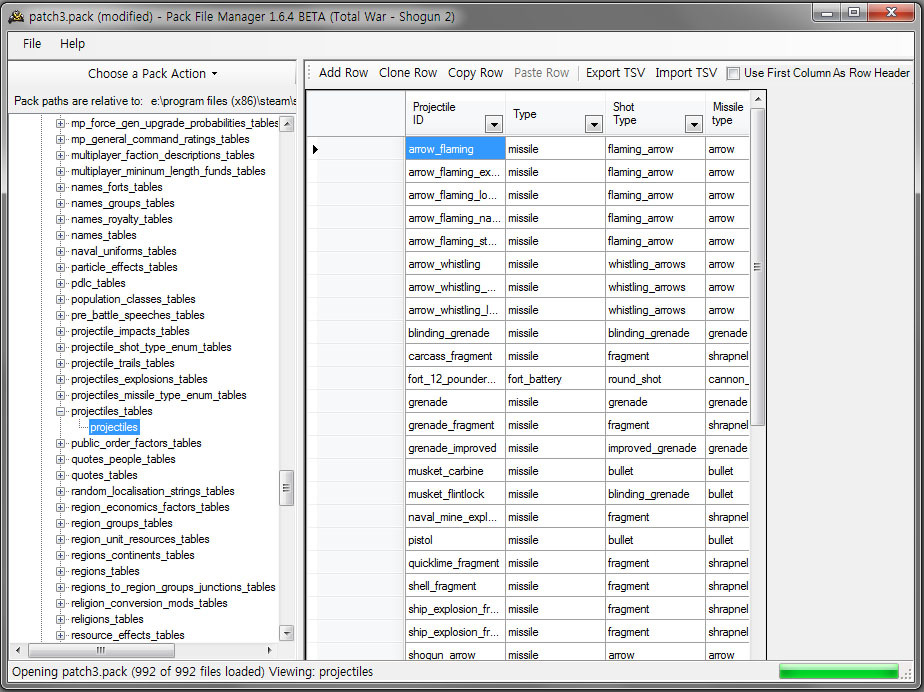Click the Clone Row button
Screen dimensions: 924x692
pyautogui.click(x=408, y=73)
